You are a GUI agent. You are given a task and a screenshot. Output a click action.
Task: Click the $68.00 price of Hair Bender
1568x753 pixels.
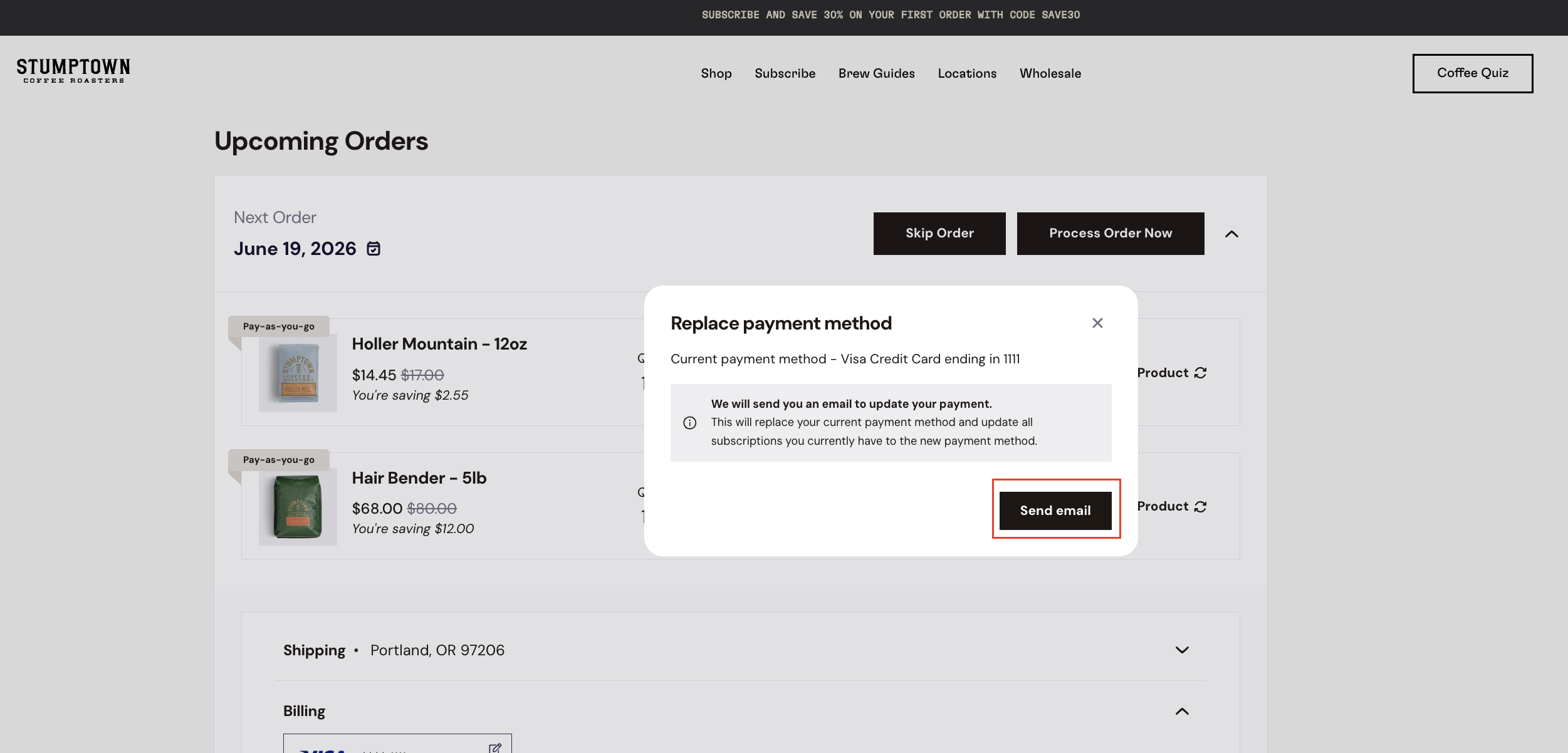pyautogui.click(x=377, y=508)
